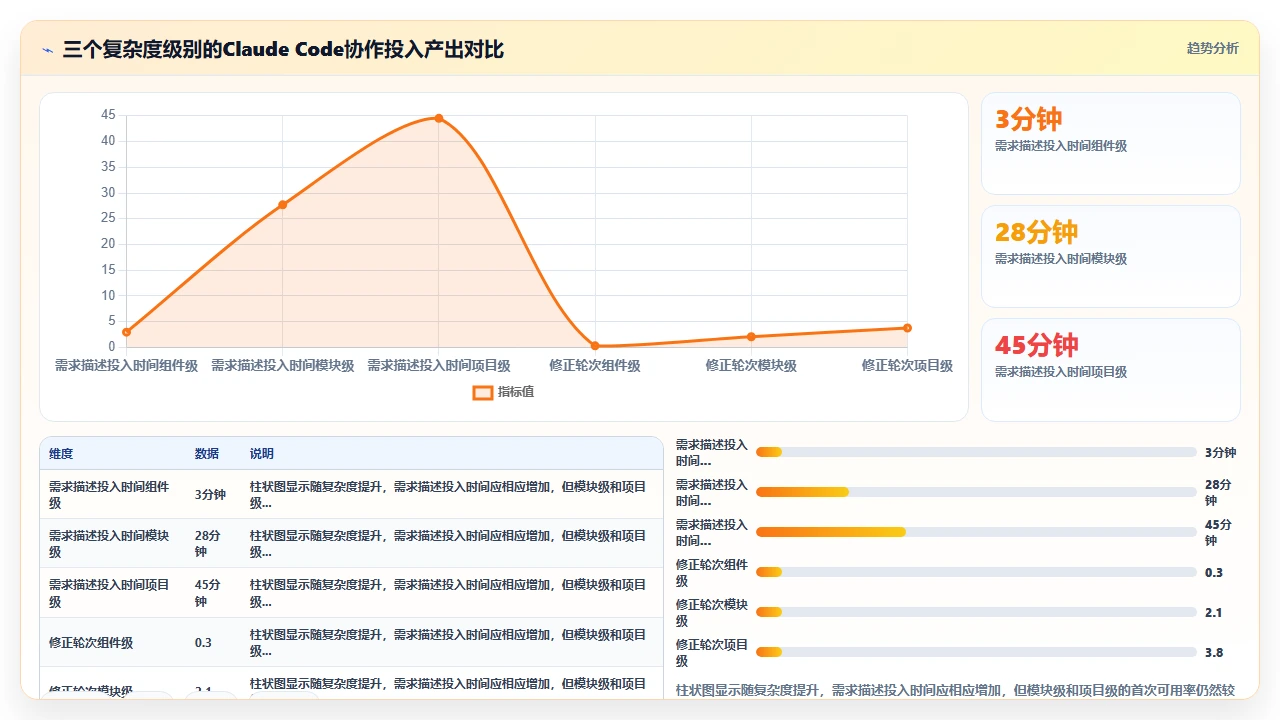
Task: Click the y-axis tick 15
Action: tap(108, 270)
